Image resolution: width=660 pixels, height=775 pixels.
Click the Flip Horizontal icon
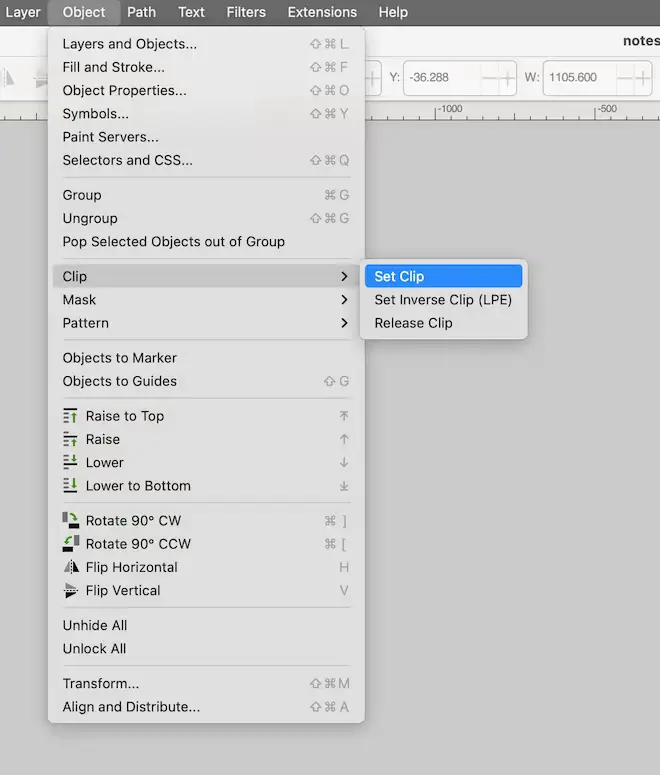[x=71, y=567]
